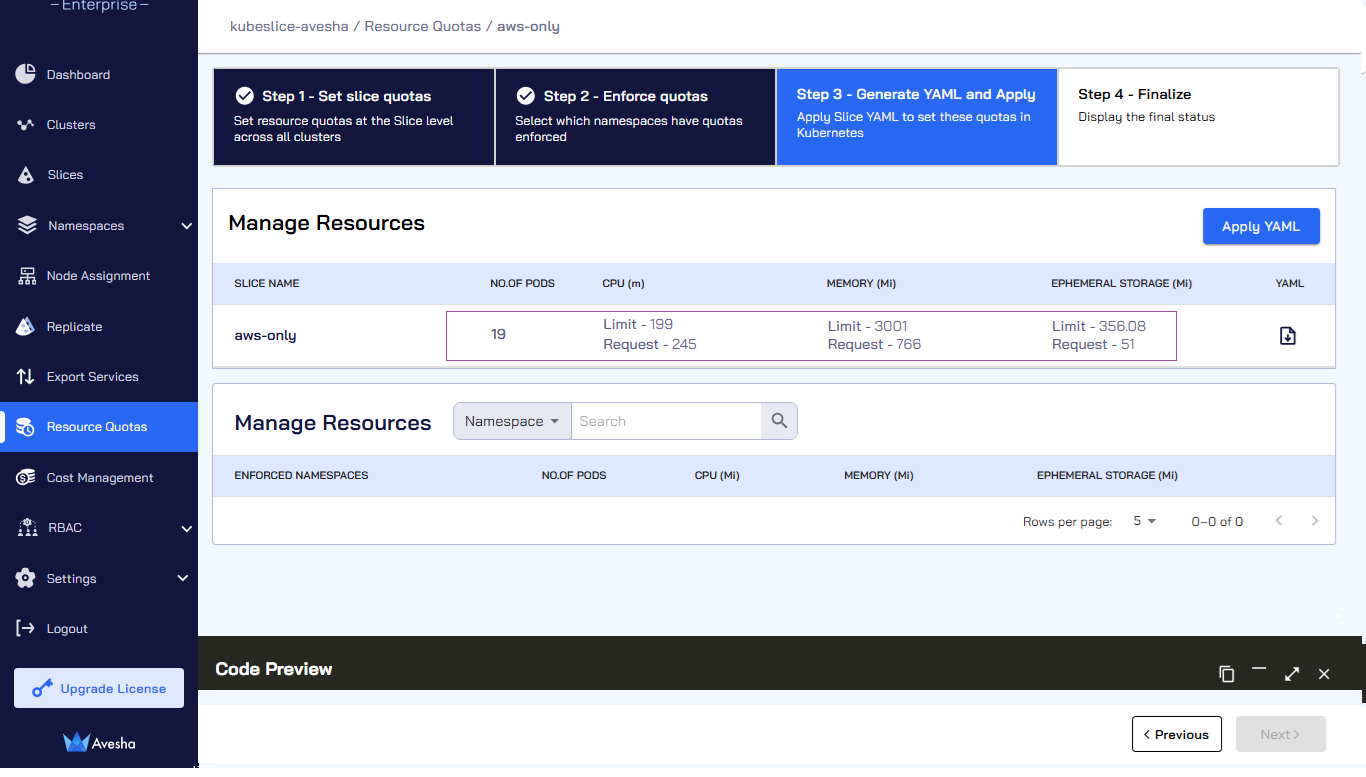Viewport: 1366px width, 777px height.
Task: Open Replicate page
Action: pos(74,327)
